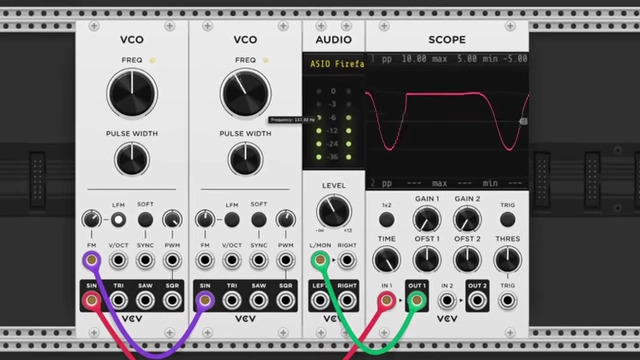Click the second VCO FREQ knob
Screen dimensions: 640x360
(x=245, y=93)
